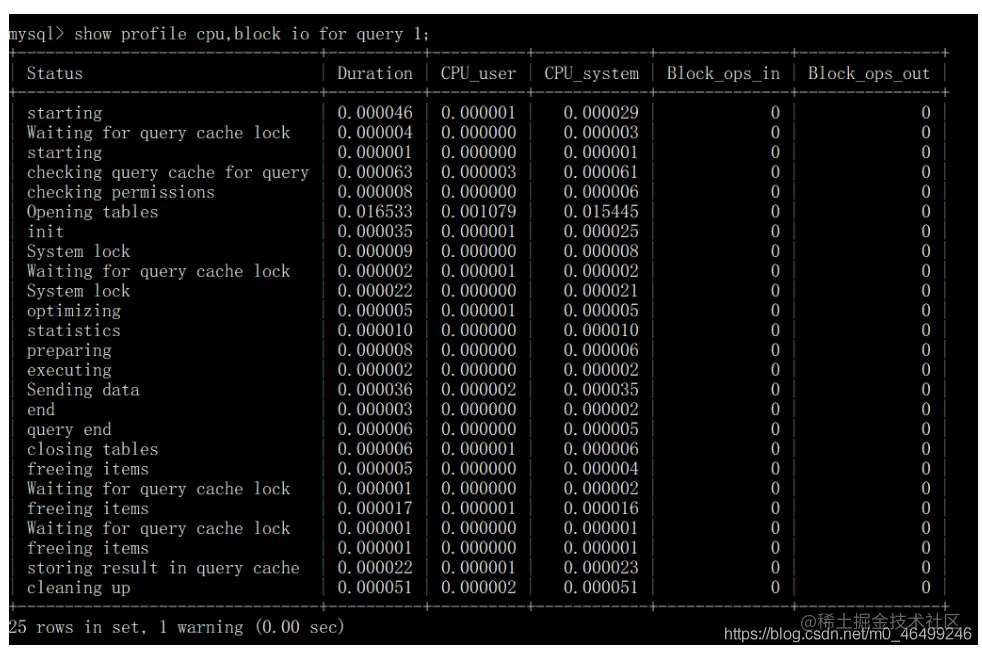
Task: Click the Duration value 0.016533
Action: click(375, 212)
